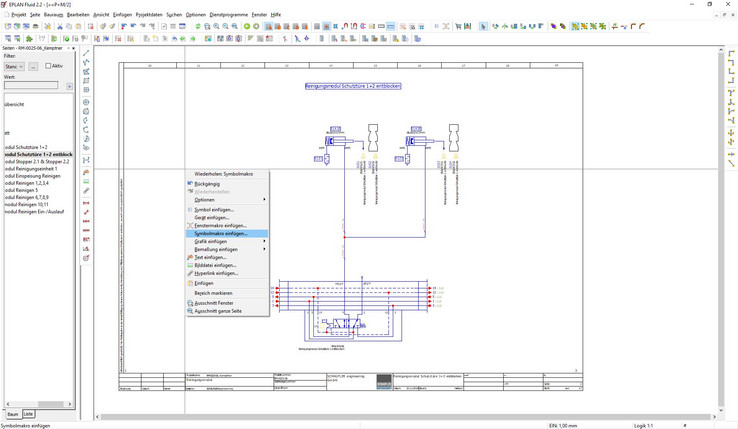Select the circle drawing tool in left toolbar
The height and width of the screenshot is (429, 738).
pos(86,102)
